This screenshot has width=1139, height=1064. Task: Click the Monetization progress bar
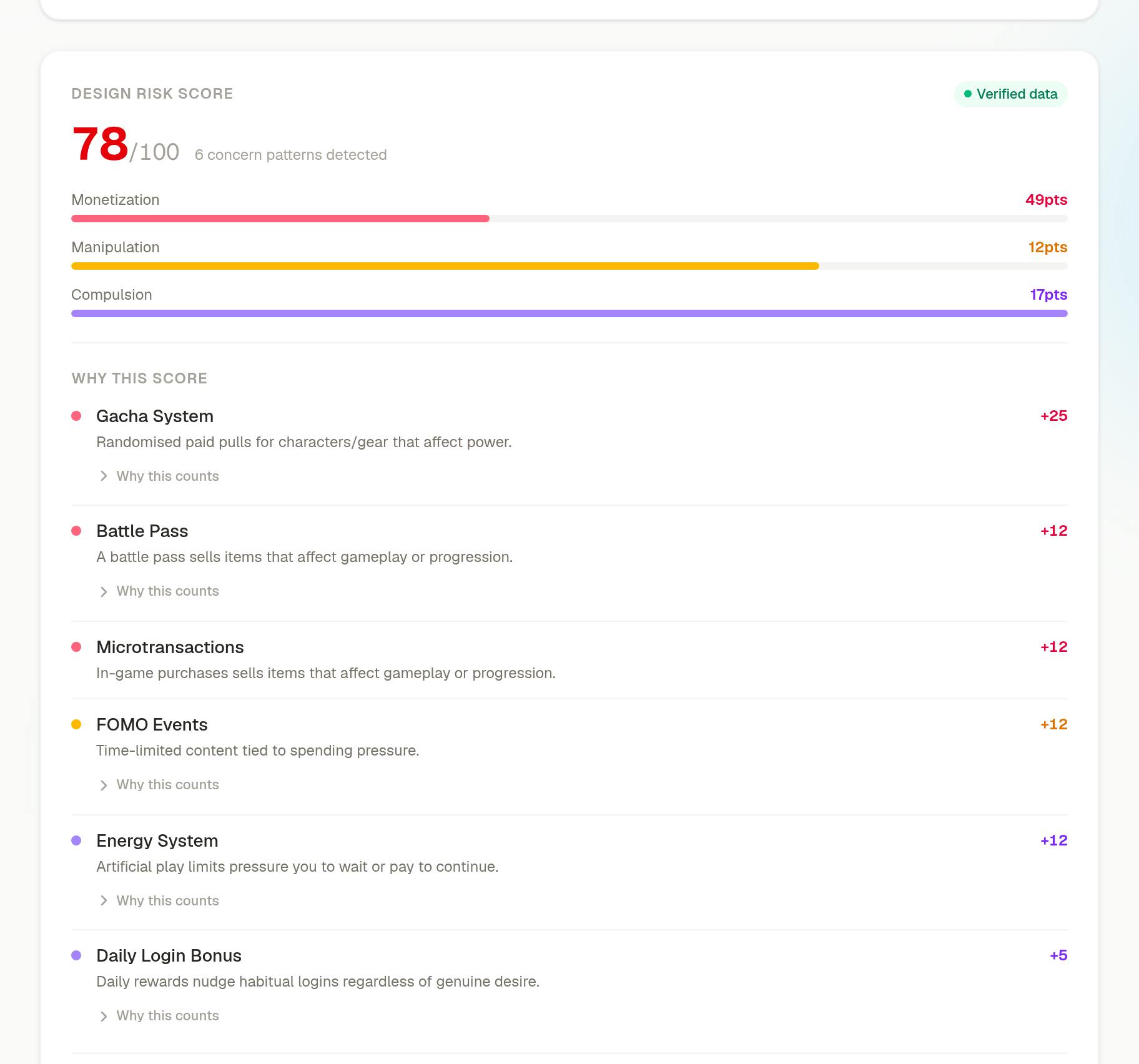coord(569,219)
